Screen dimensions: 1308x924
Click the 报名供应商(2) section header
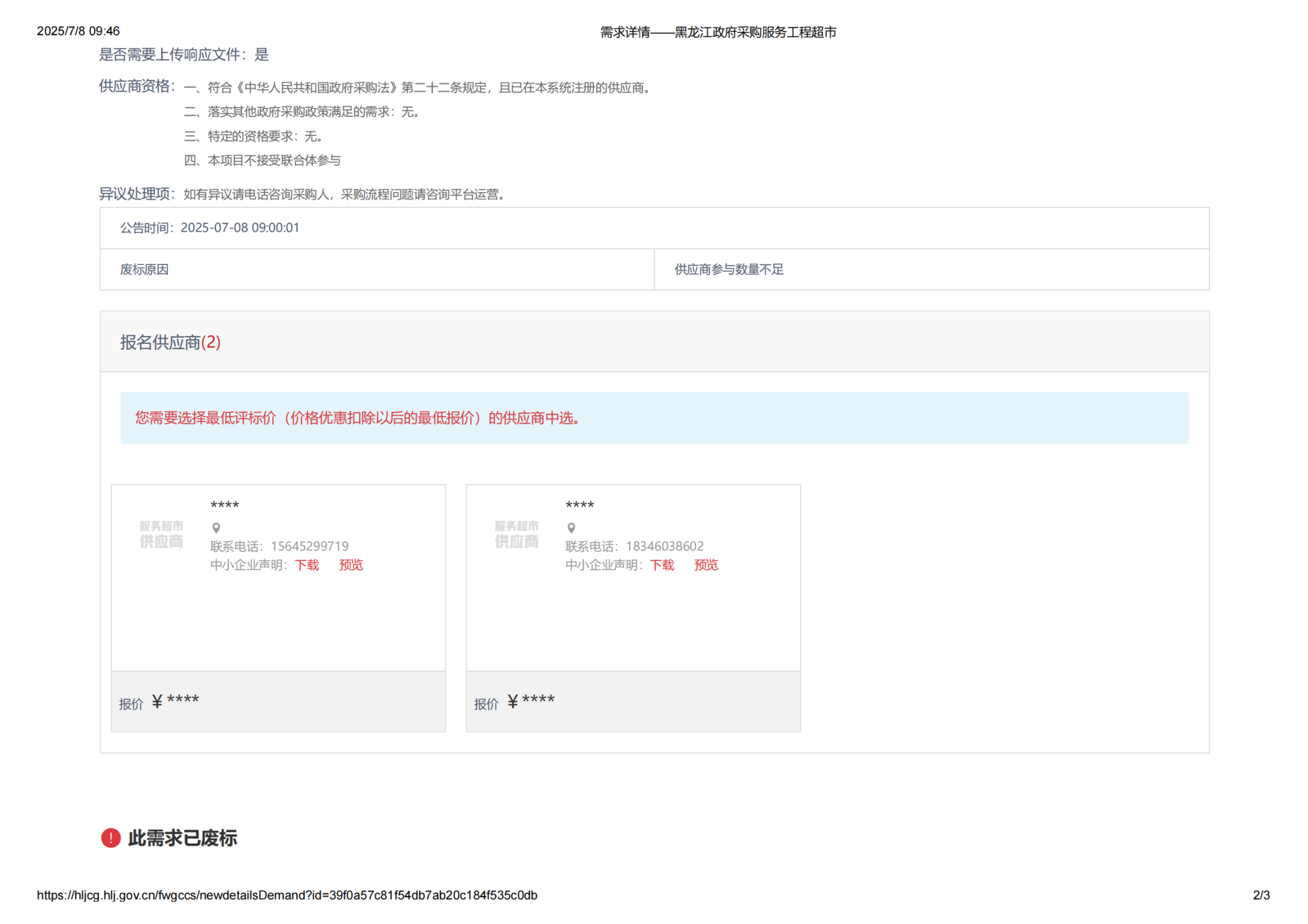point(171,343)
